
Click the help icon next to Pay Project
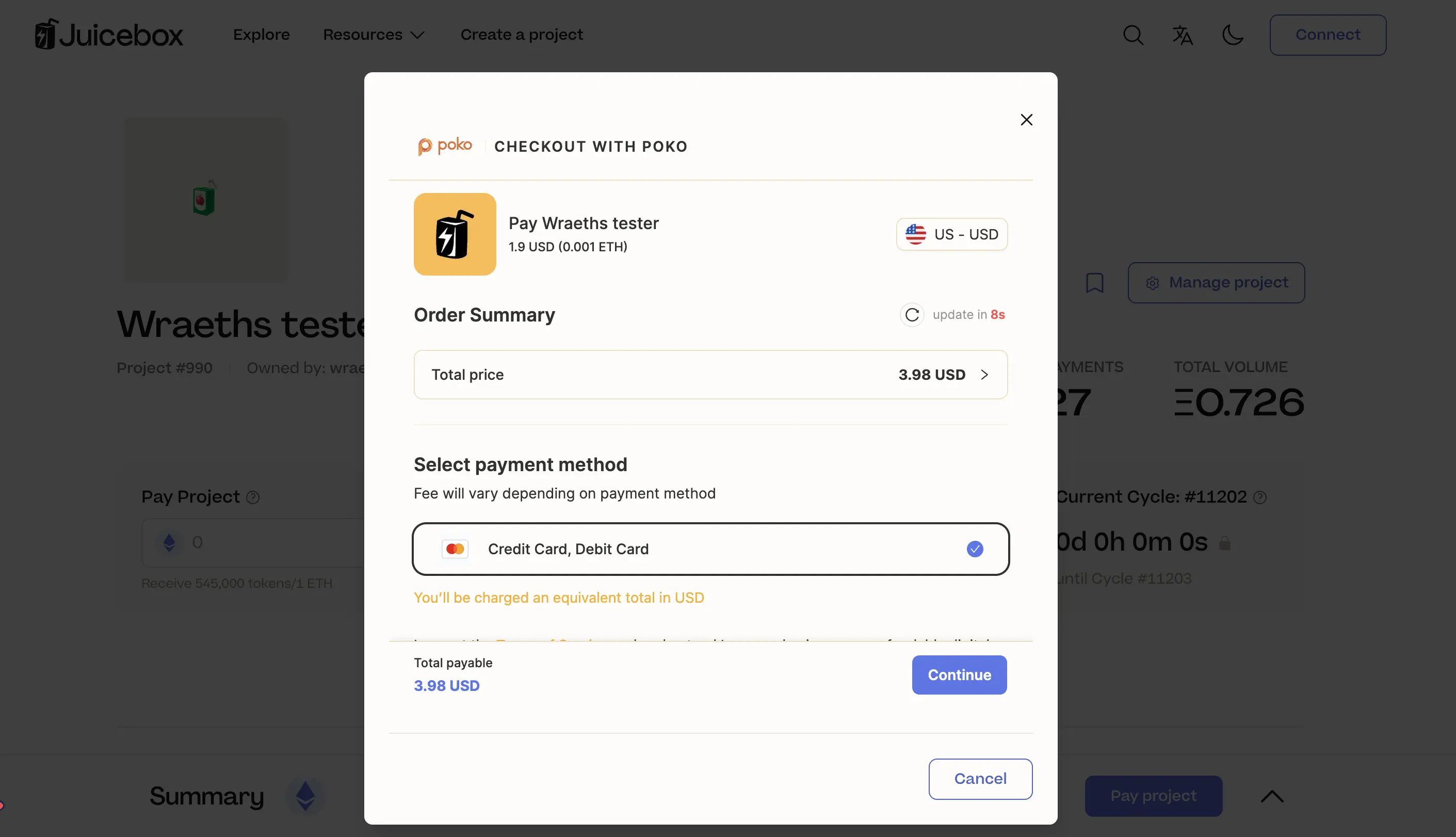coord(253,497)
